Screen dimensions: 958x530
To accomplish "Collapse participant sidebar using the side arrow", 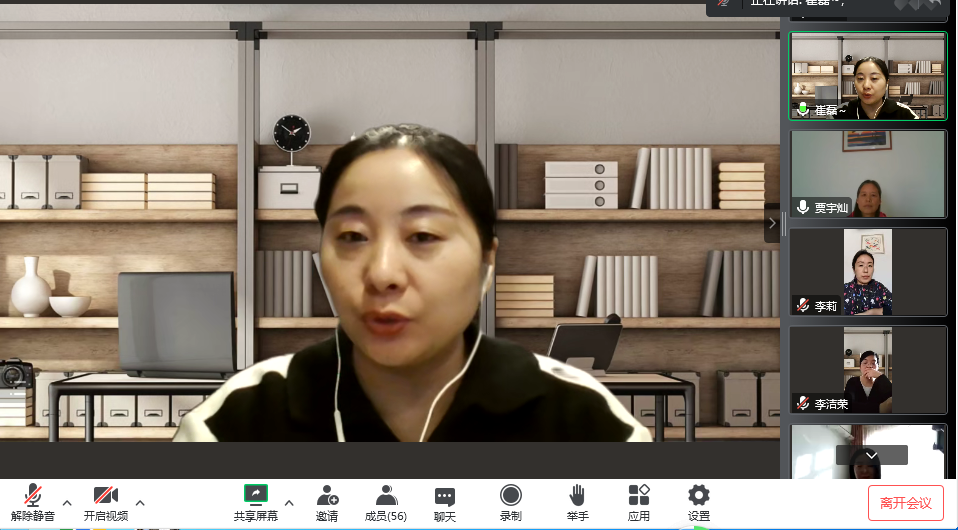I will (771, 223).
